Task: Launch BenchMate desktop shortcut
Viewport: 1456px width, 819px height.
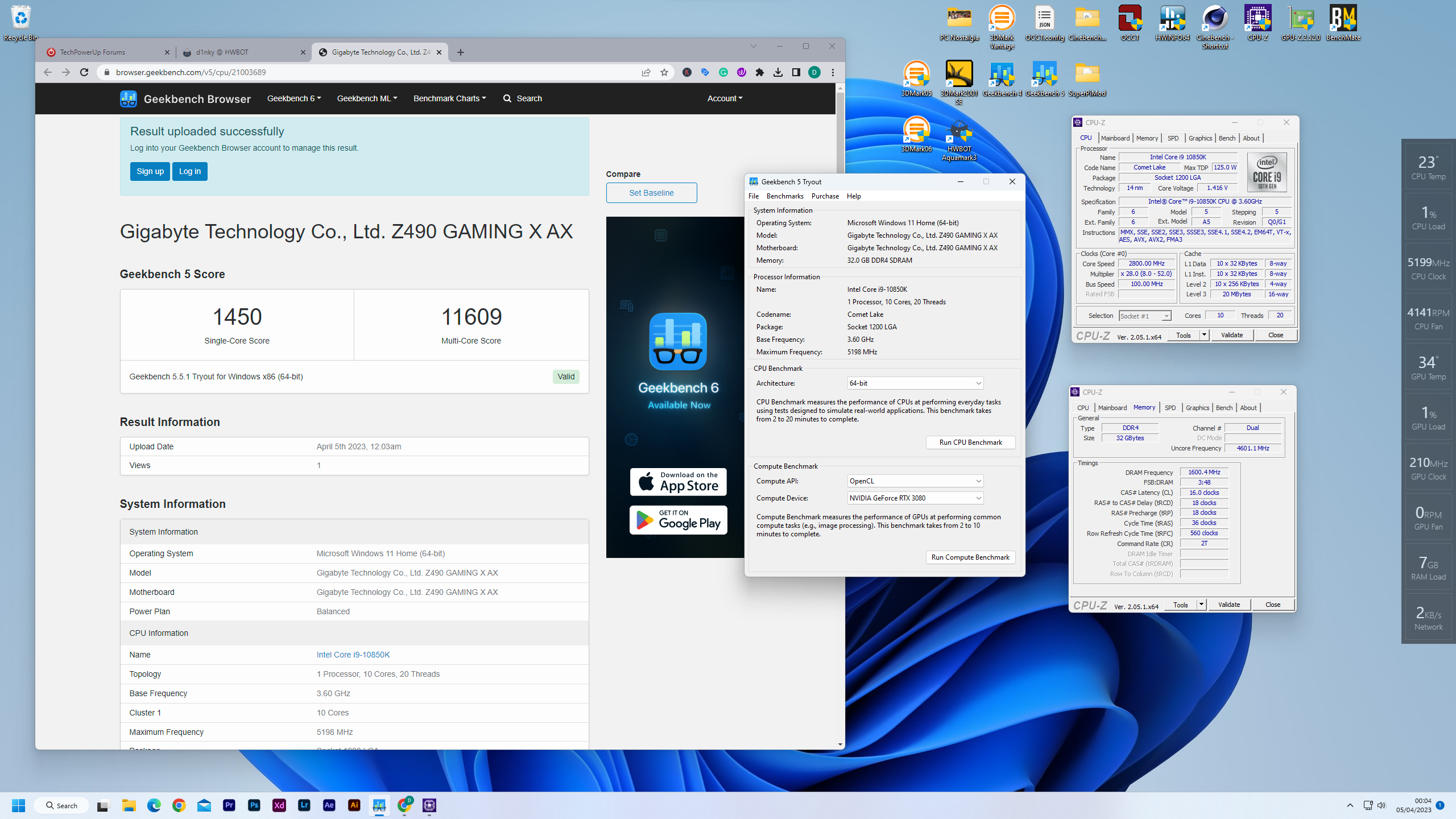Action: point(1343,23)
